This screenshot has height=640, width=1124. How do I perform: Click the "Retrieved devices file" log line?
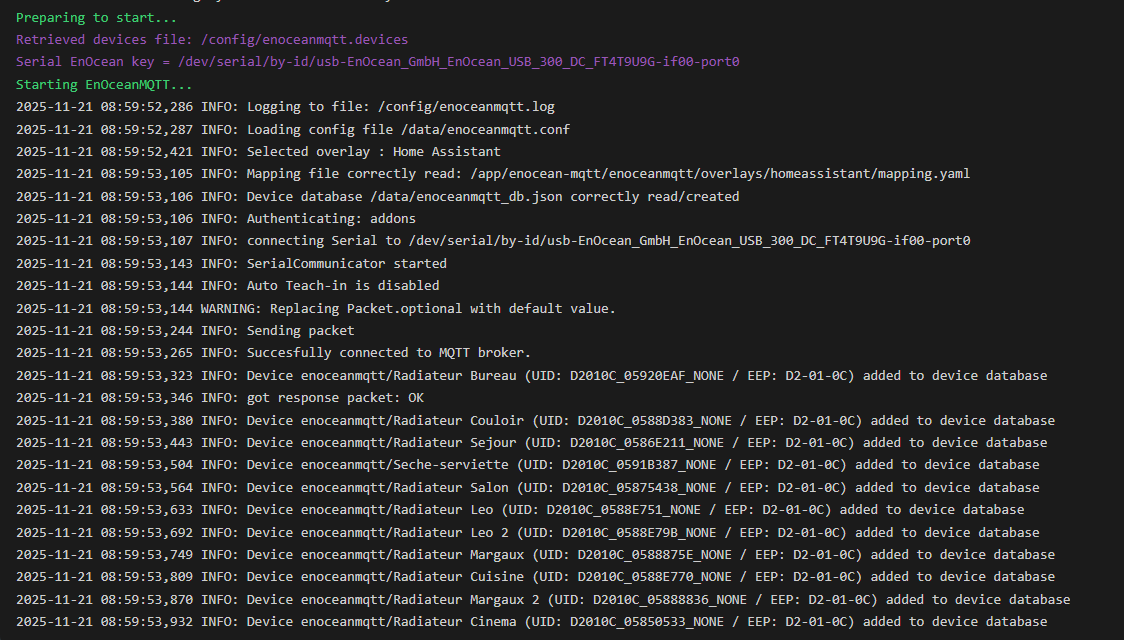(212, 40)
